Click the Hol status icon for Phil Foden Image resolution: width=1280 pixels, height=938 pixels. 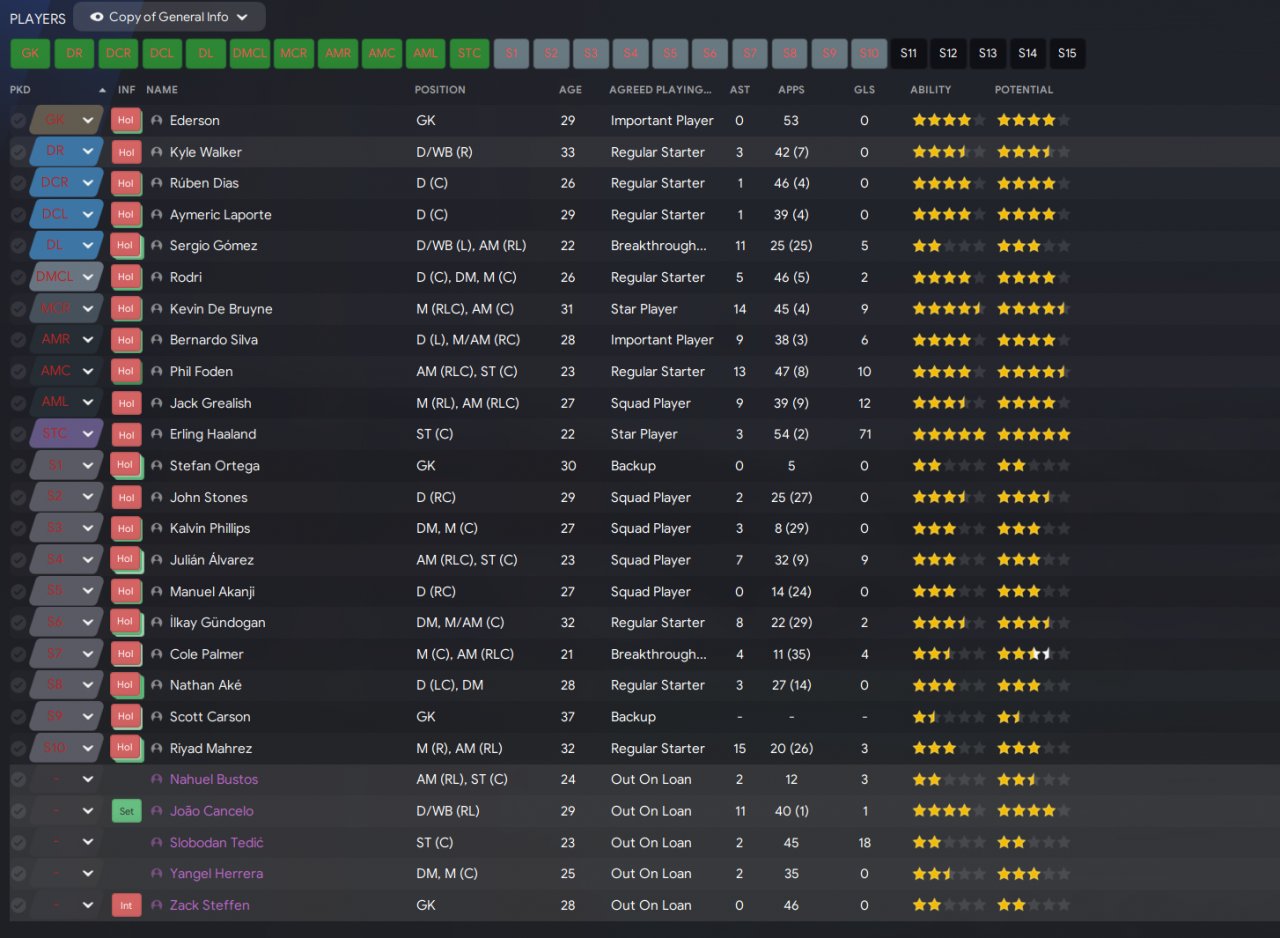click(125, 372)
